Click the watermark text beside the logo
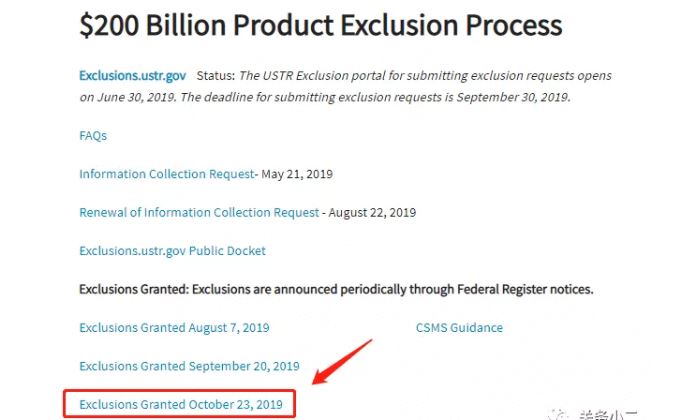 coord(609,415)
